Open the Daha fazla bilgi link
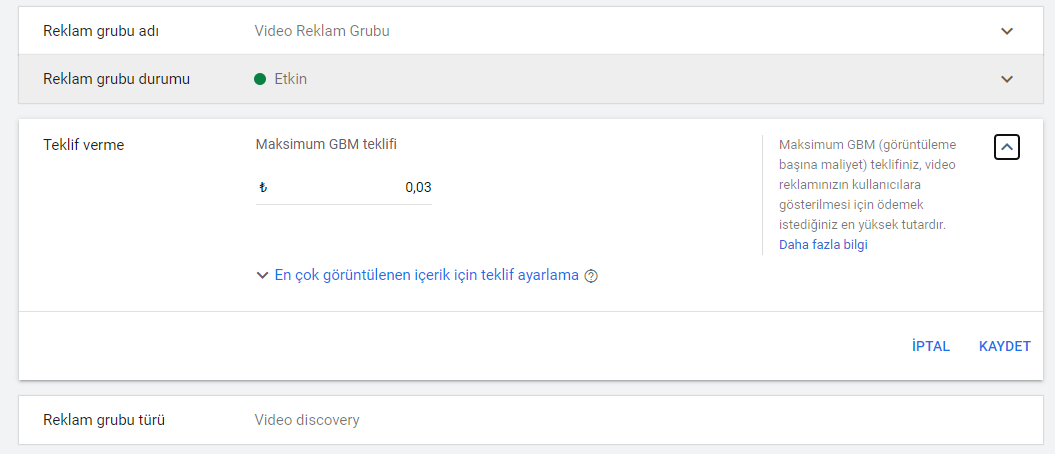Image resolution: width=1055 pixels, height=454 pixels. click(823, 245)
